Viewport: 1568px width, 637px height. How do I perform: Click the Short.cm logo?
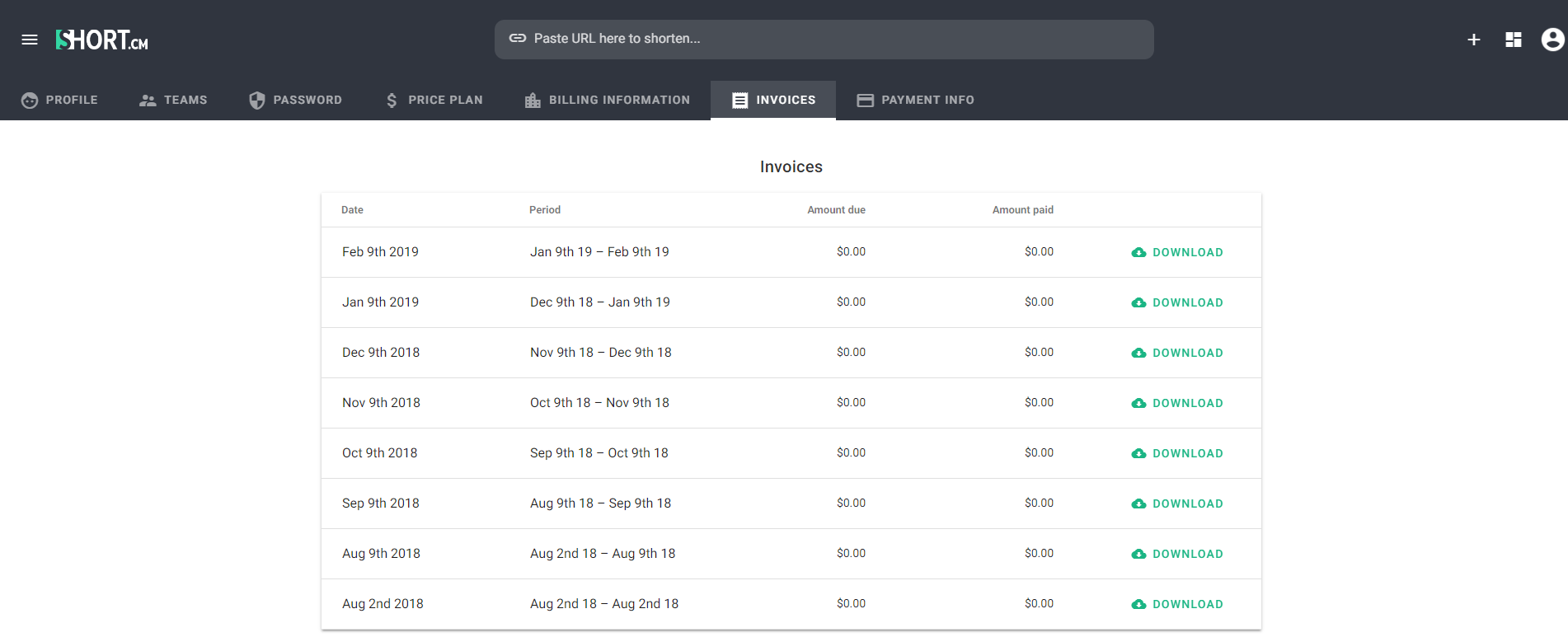coord(102,40)
